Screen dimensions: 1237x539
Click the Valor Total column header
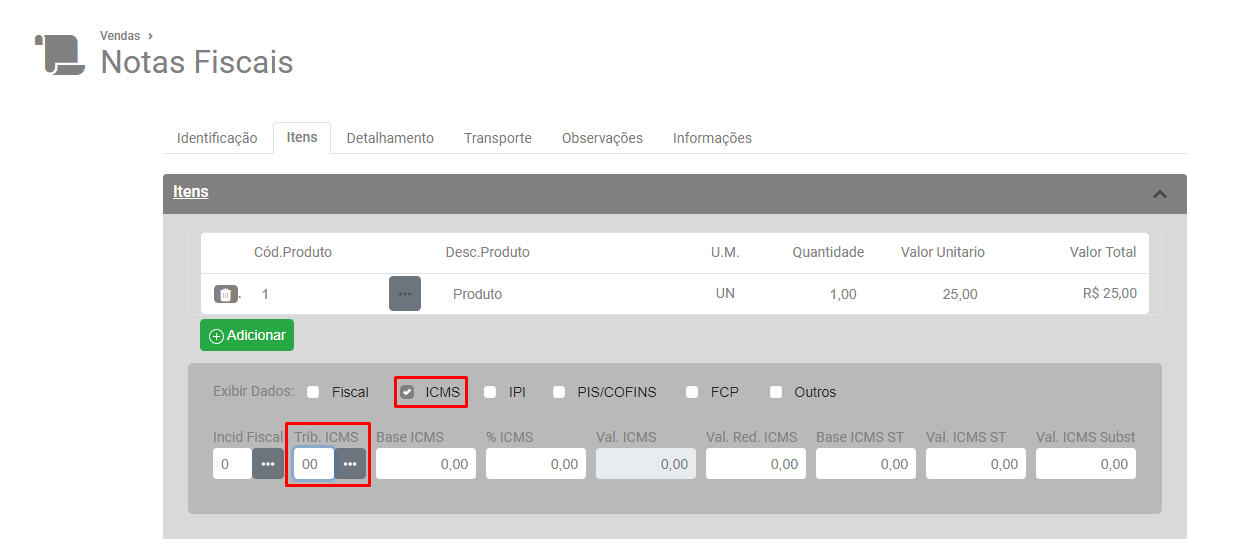coord(1103,252)
